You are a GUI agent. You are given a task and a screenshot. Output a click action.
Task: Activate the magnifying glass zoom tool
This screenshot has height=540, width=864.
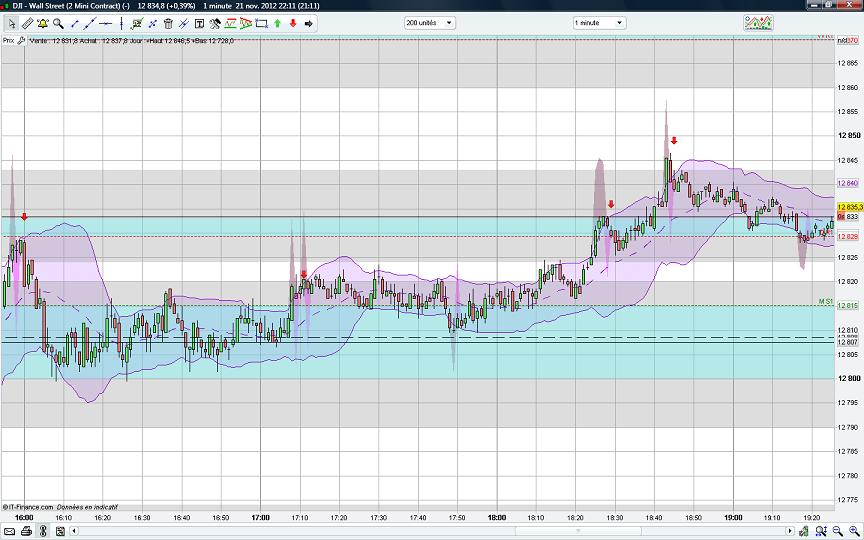tap(58, 23)
